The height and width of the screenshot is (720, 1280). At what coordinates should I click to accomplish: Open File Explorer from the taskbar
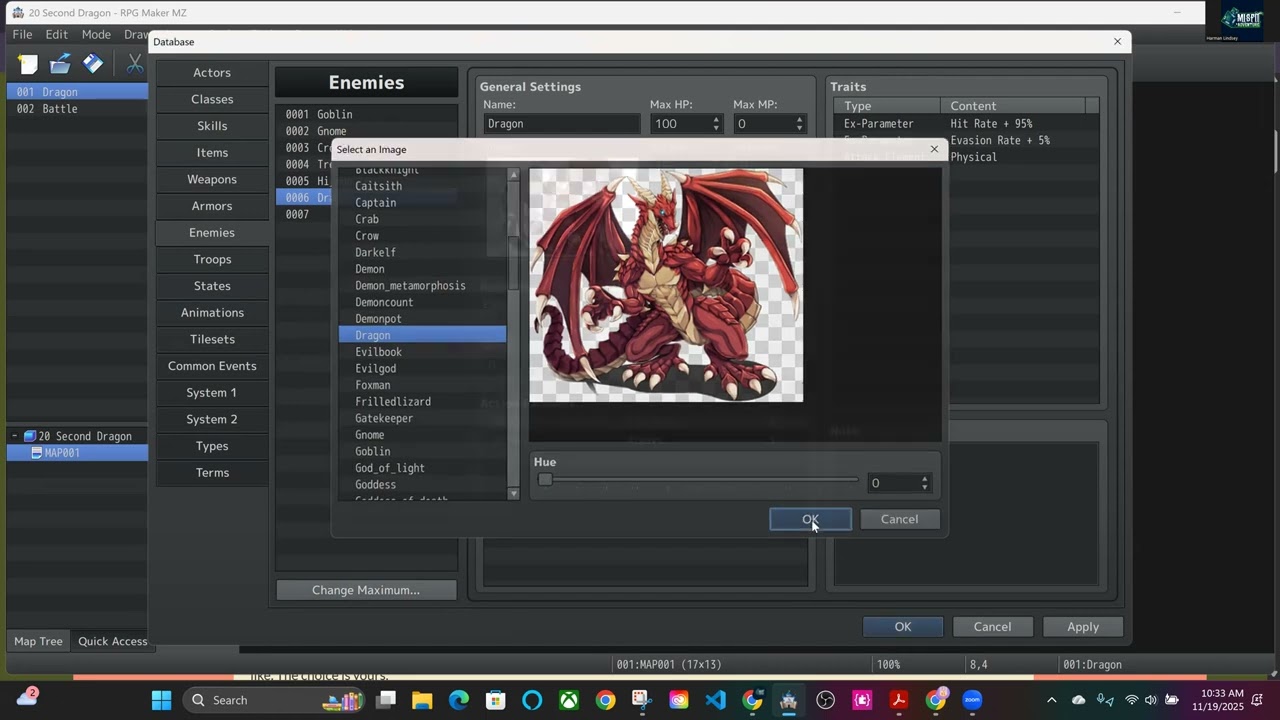pos(422,700)
